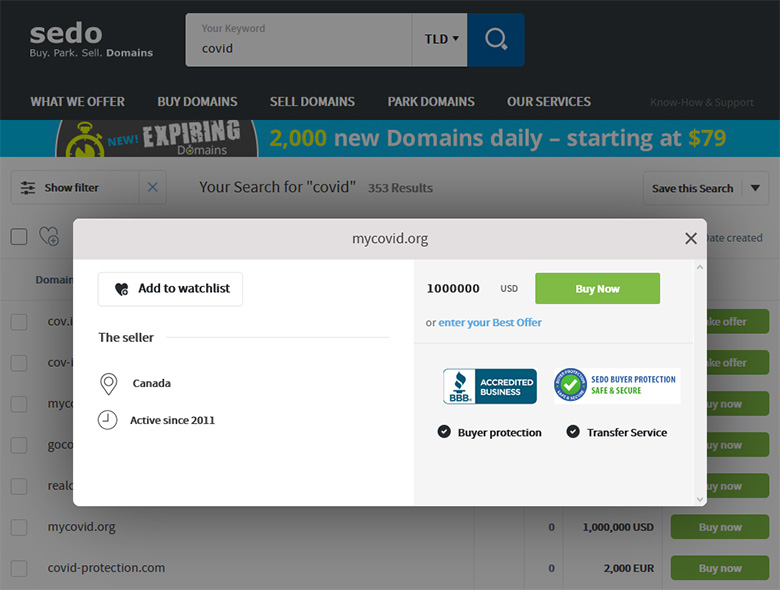
Task: Click the Expiring Domains banner
Action: 390,138
